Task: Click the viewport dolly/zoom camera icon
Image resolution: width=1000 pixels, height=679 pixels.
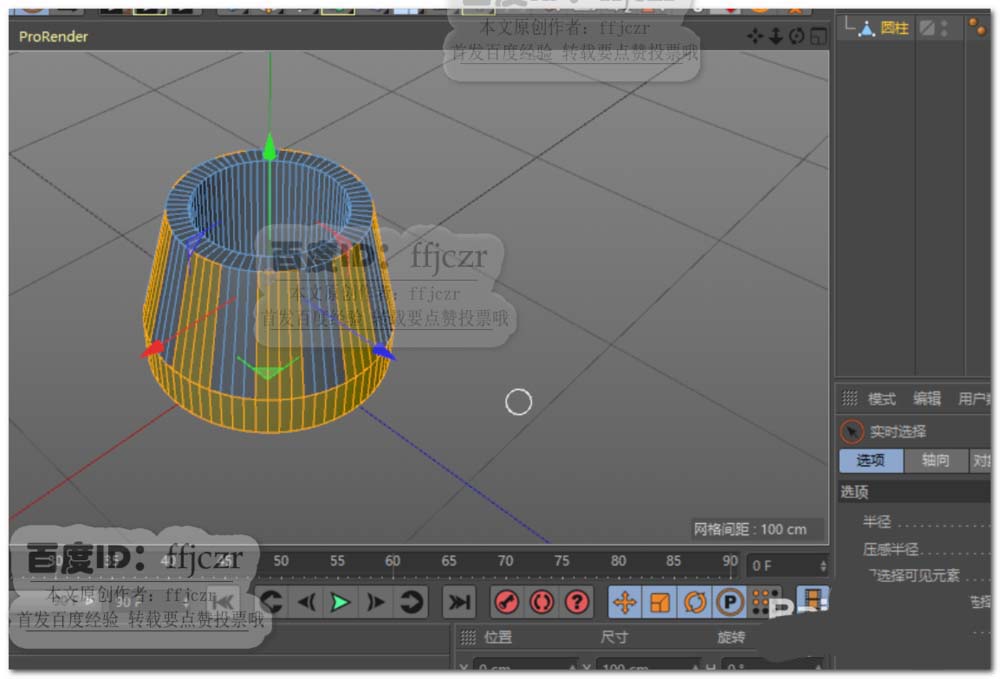Action: [x=776, y=36]
